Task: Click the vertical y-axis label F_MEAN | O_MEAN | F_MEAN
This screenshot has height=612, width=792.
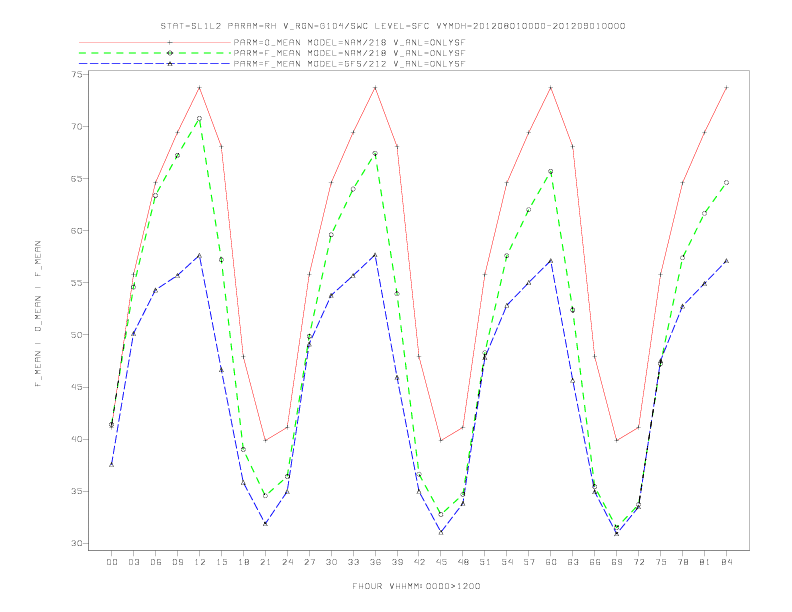Action: click(x=38, y=314)
